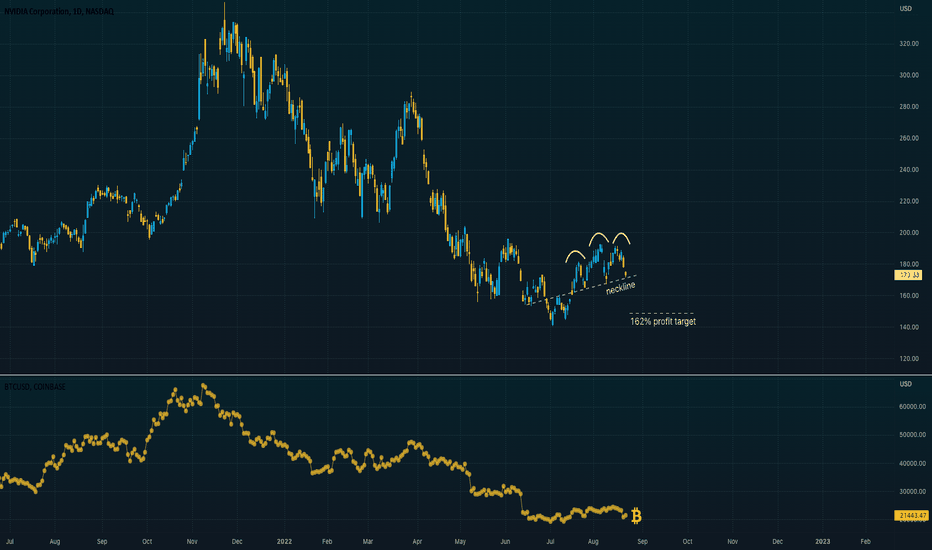Viewport: 932px width, 550px height.
Task: Click the 300.00 price axis label
Action: click(909, 76)
